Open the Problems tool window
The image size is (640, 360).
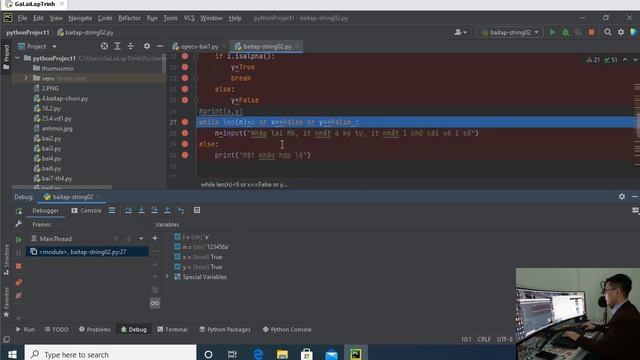click(95, 329)
